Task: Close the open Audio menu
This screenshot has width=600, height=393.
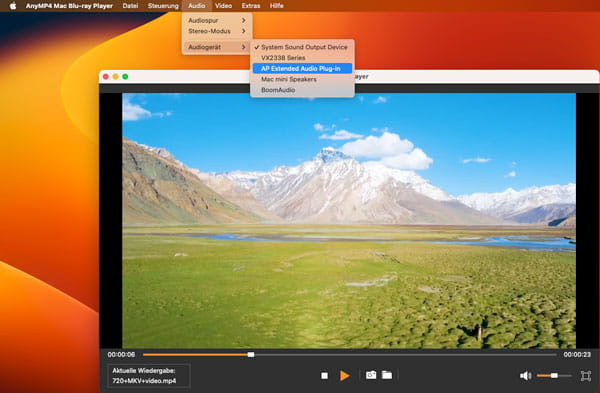Action: click(x=196, y=6)
